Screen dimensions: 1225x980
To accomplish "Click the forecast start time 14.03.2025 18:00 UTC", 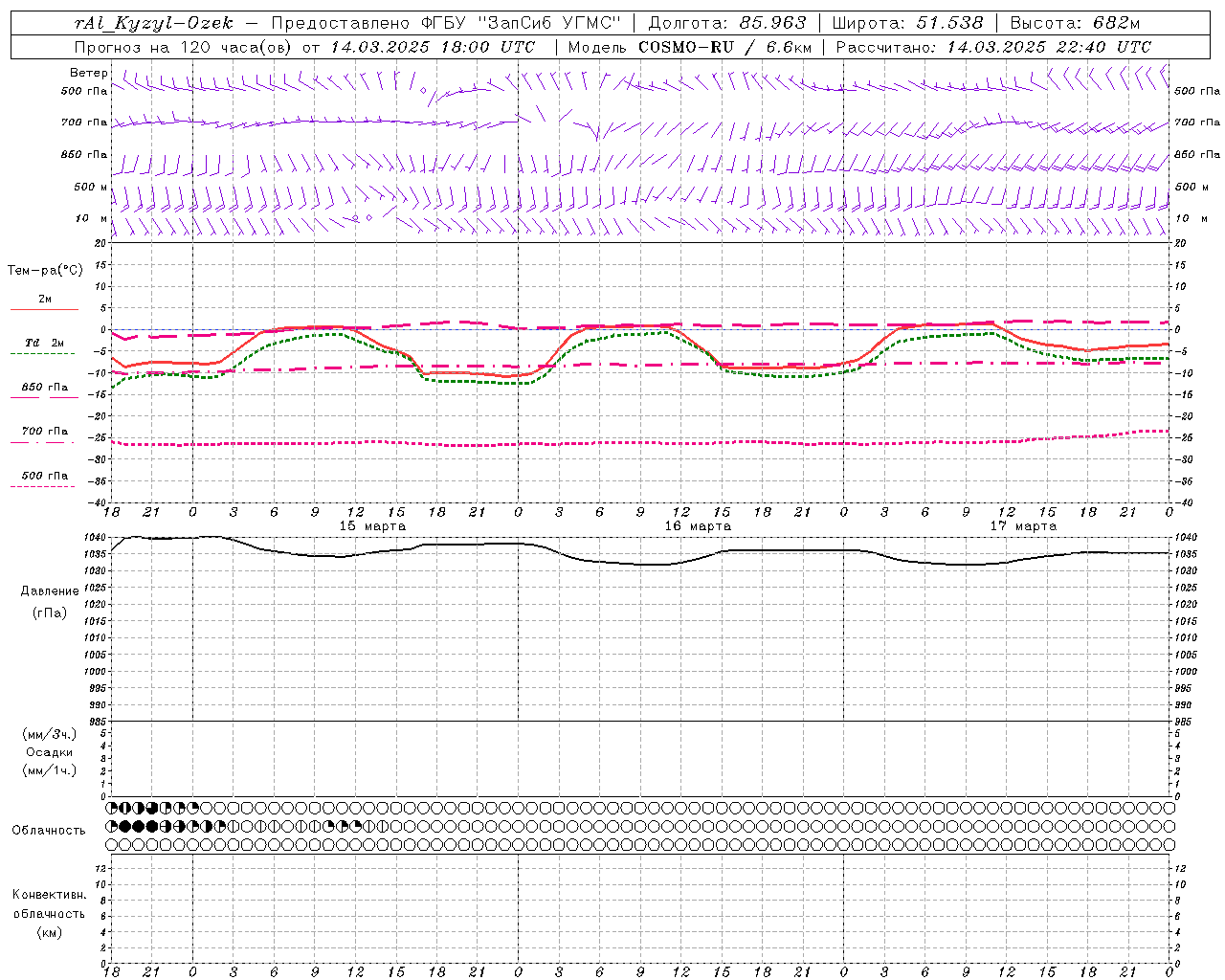I will click(x=434, y=47).
